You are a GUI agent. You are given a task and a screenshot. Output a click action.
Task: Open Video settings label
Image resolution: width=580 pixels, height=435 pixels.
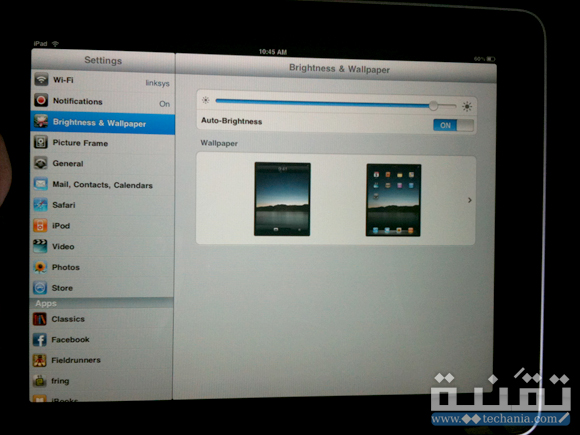(x=63, y=246)
